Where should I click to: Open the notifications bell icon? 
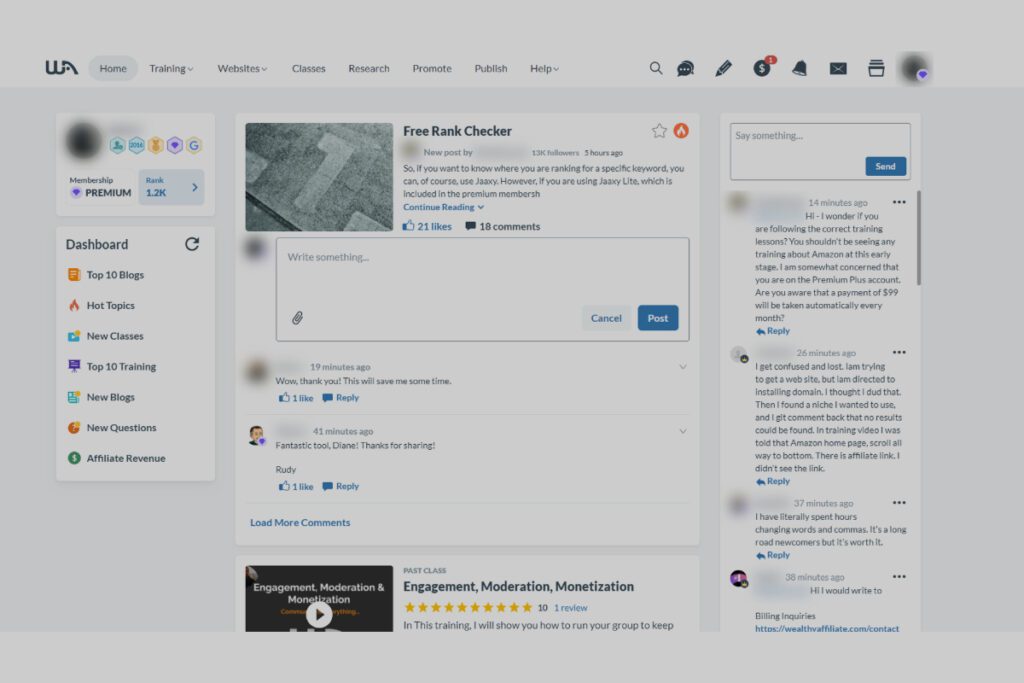(x=799, y=68)
